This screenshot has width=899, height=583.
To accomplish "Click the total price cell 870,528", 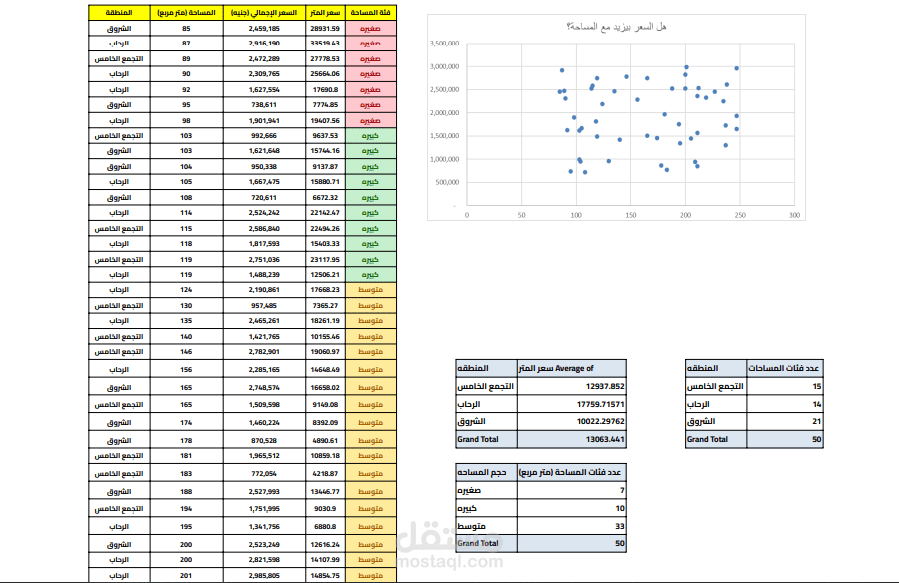I will coord(264,440).
